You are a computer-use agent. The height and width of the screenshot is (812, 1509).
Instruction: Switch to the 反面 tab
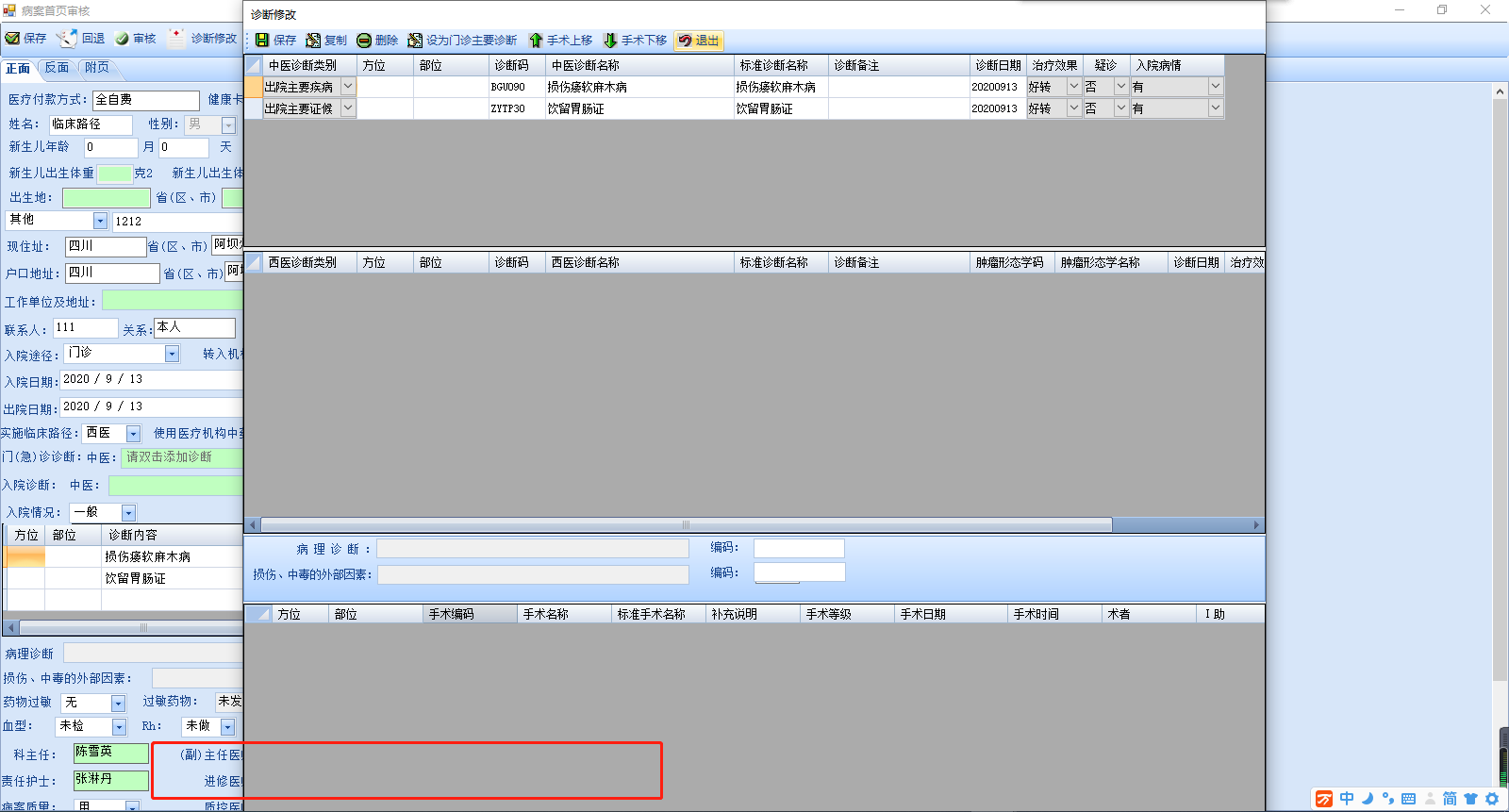[57, 69]
